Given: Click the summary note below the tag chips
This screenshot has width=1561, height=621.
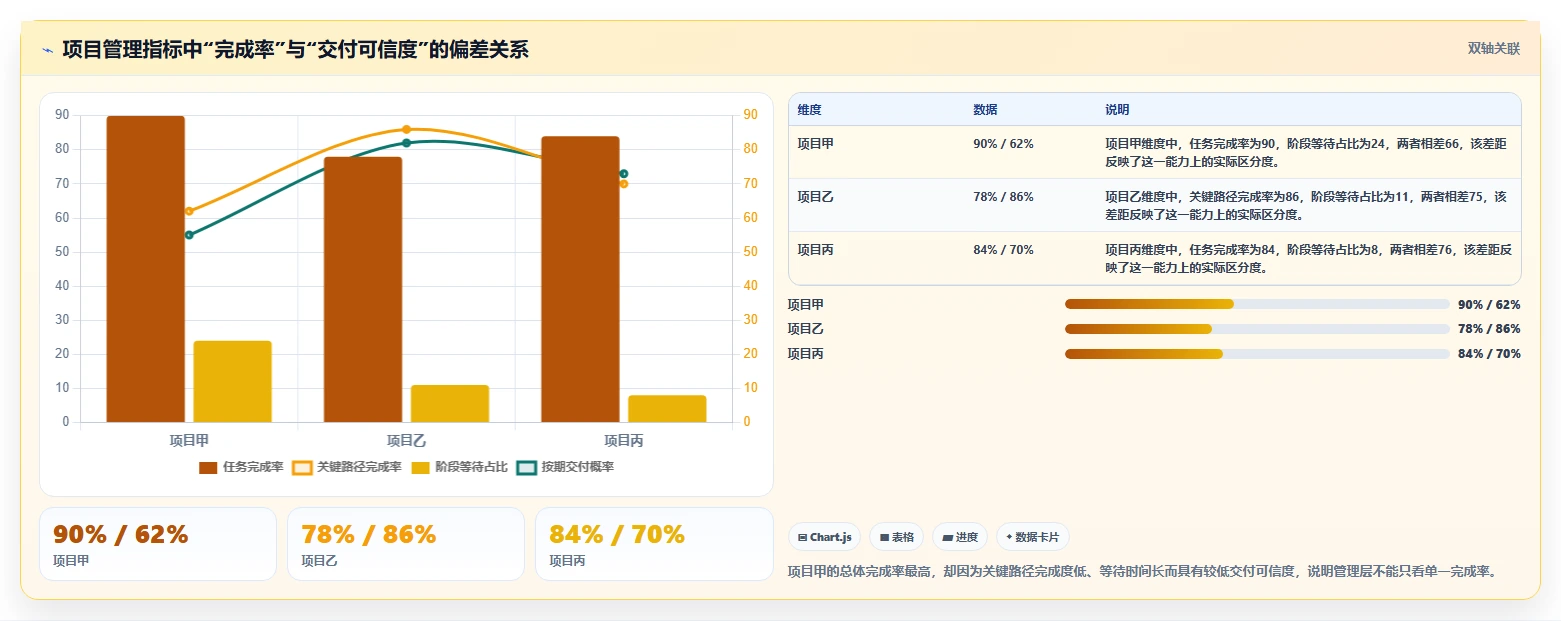Looking at the screenshot, I should pyautogui.click(x=1142, y=572).
